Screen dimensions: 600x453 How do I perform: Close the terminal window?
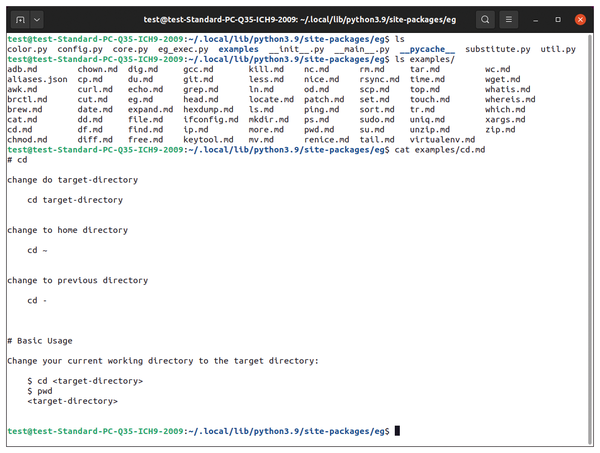pyautogui.click(x=580, y=20)
